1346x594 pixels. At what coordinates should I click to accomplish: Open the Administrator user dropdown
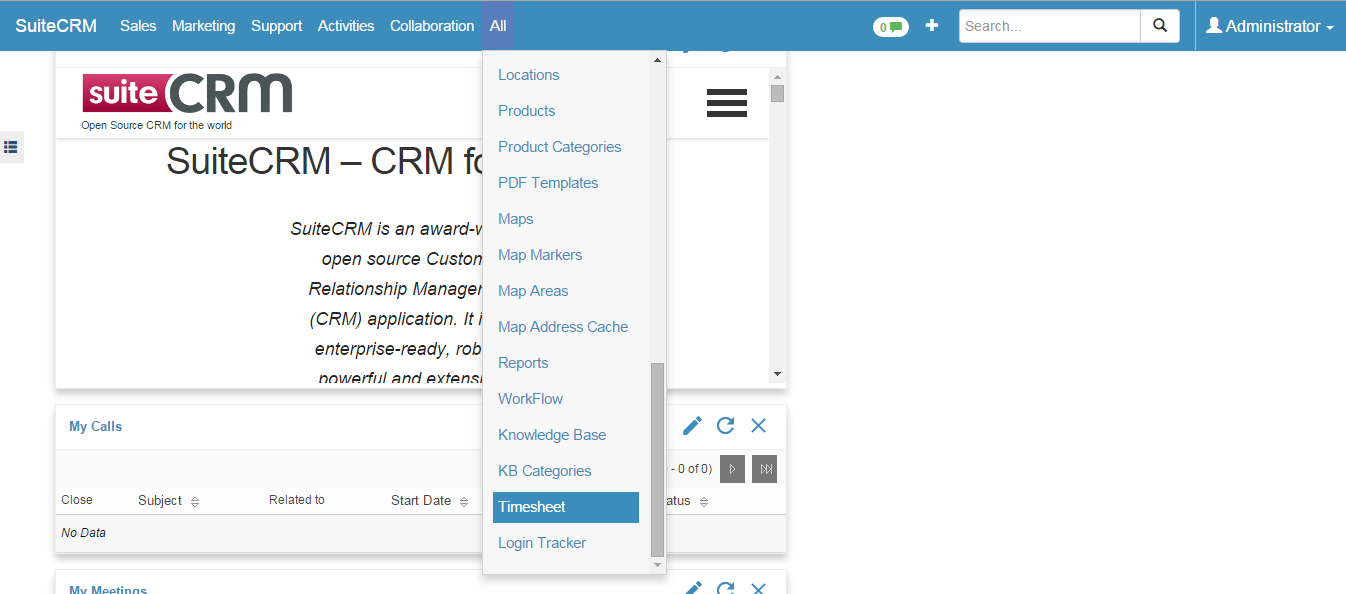pos(1270,26)
